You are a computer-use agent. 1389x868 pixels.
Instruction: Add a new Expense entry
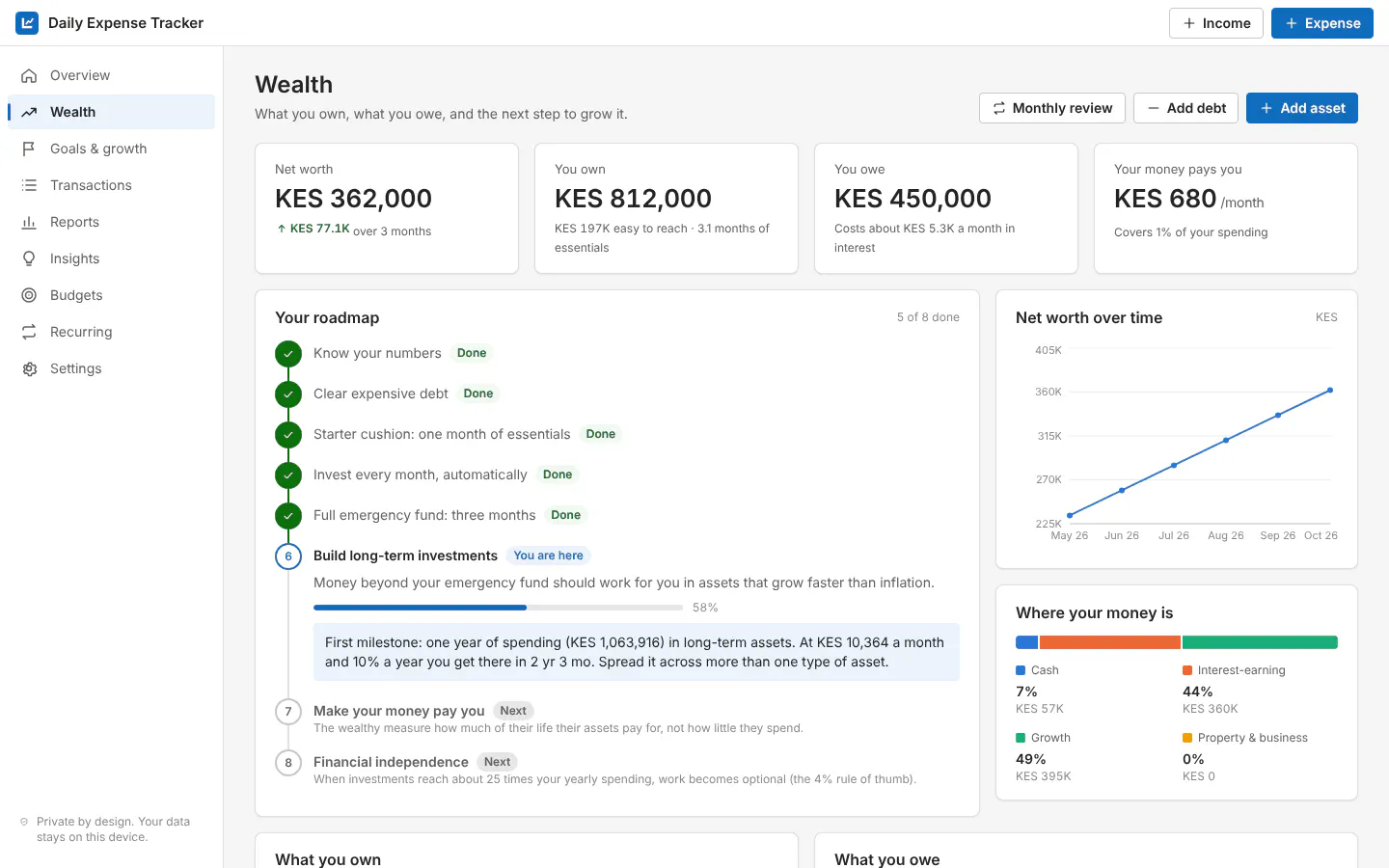click(x=1322, y=23)
